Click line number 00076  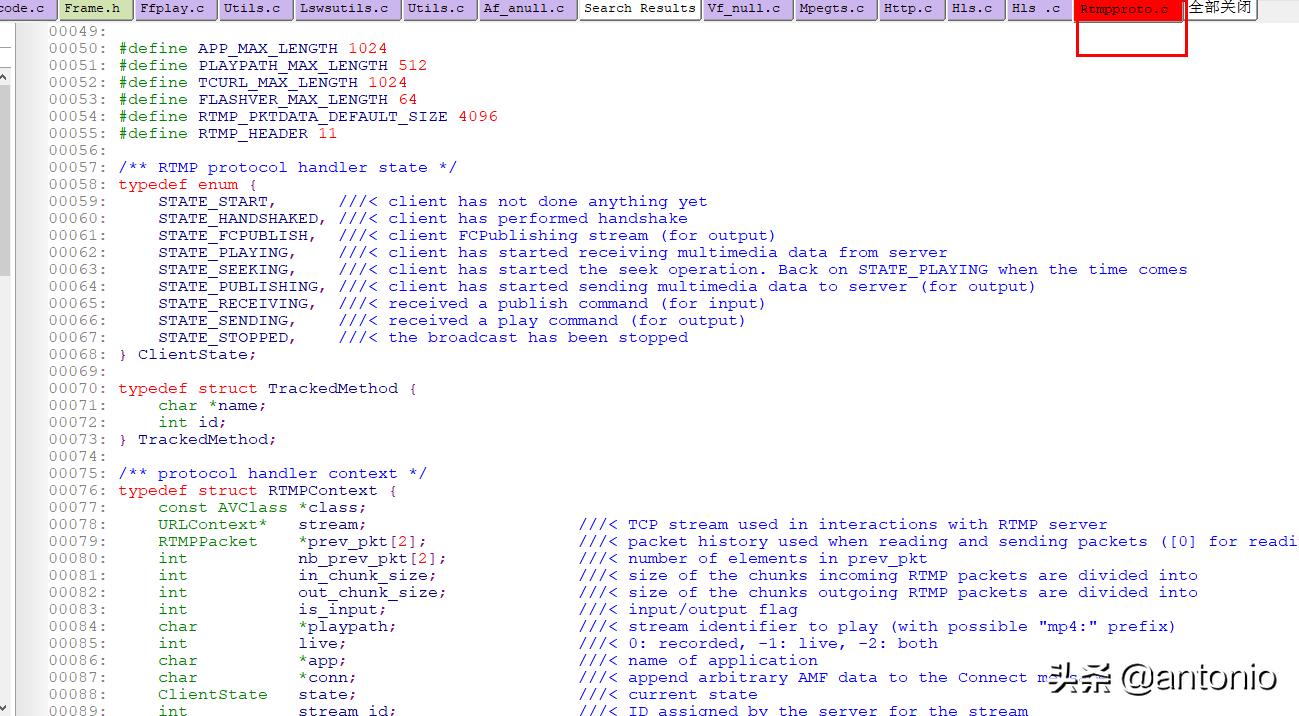click(x=76, y=490)
